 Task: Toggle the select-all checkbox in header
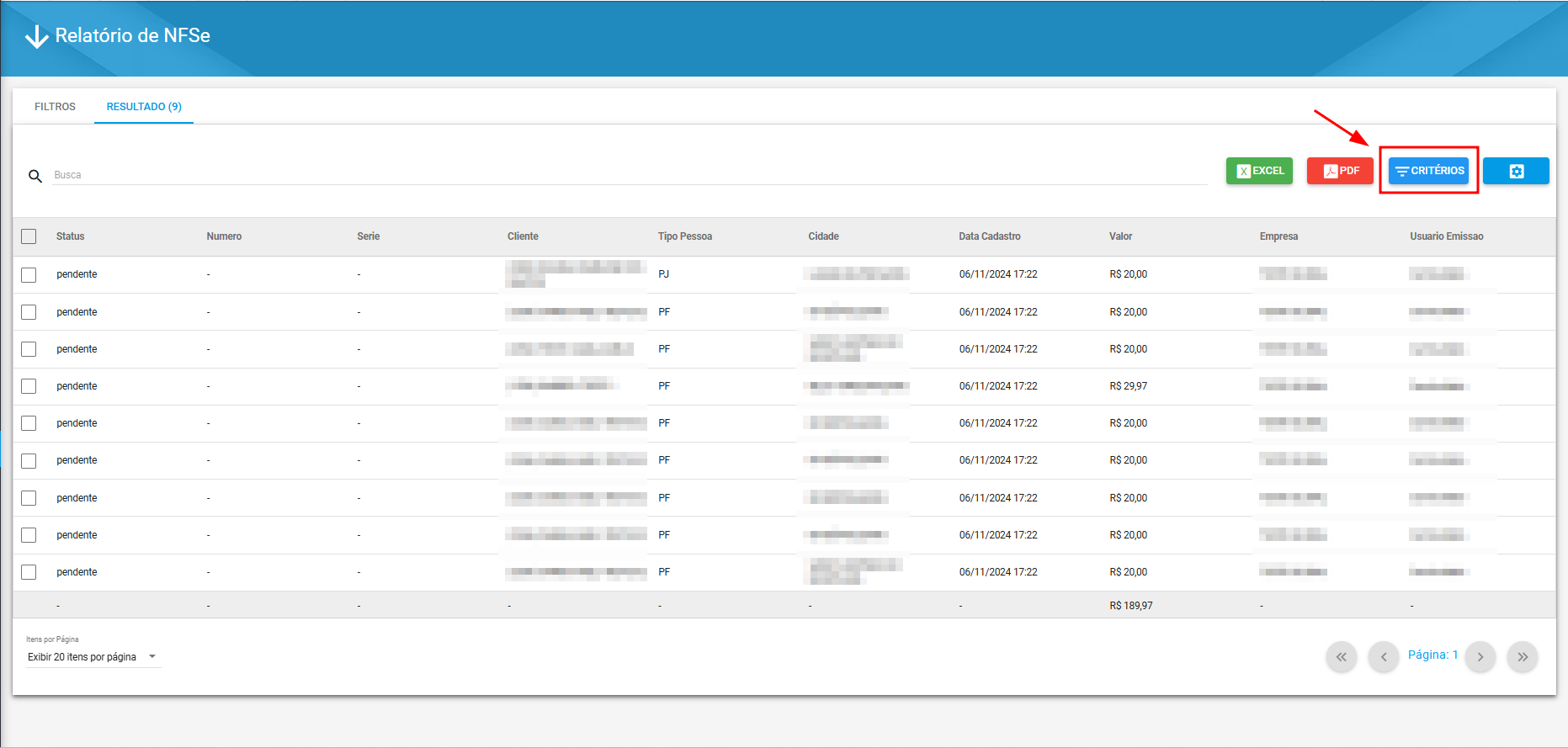pyautogui.click(x=29, y=236)
